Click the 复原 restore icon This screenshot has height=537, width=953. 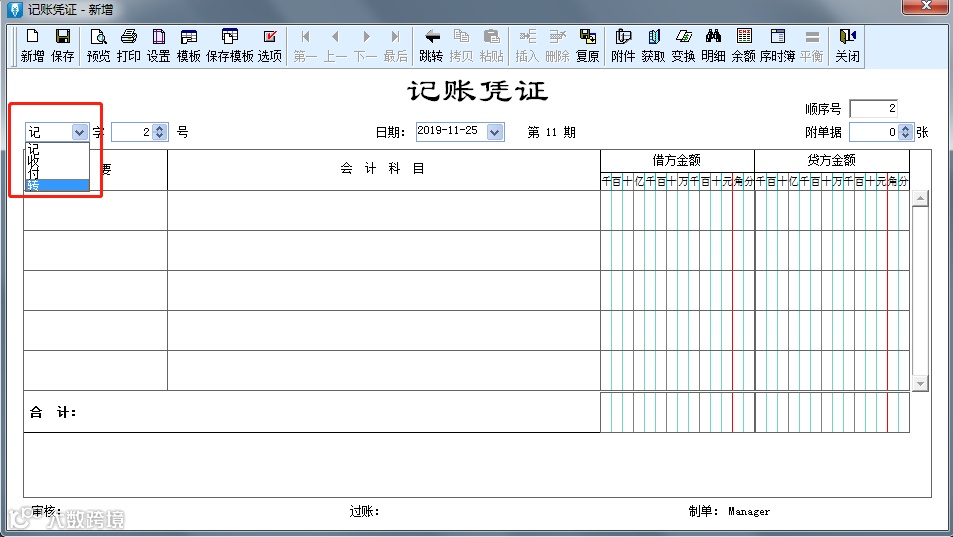click(587, 46)
